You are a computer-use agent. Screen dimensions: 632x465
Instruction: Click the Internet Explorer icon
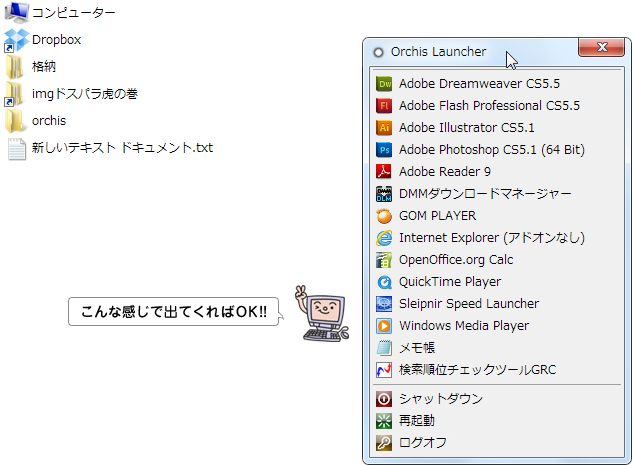coord(384,238)
